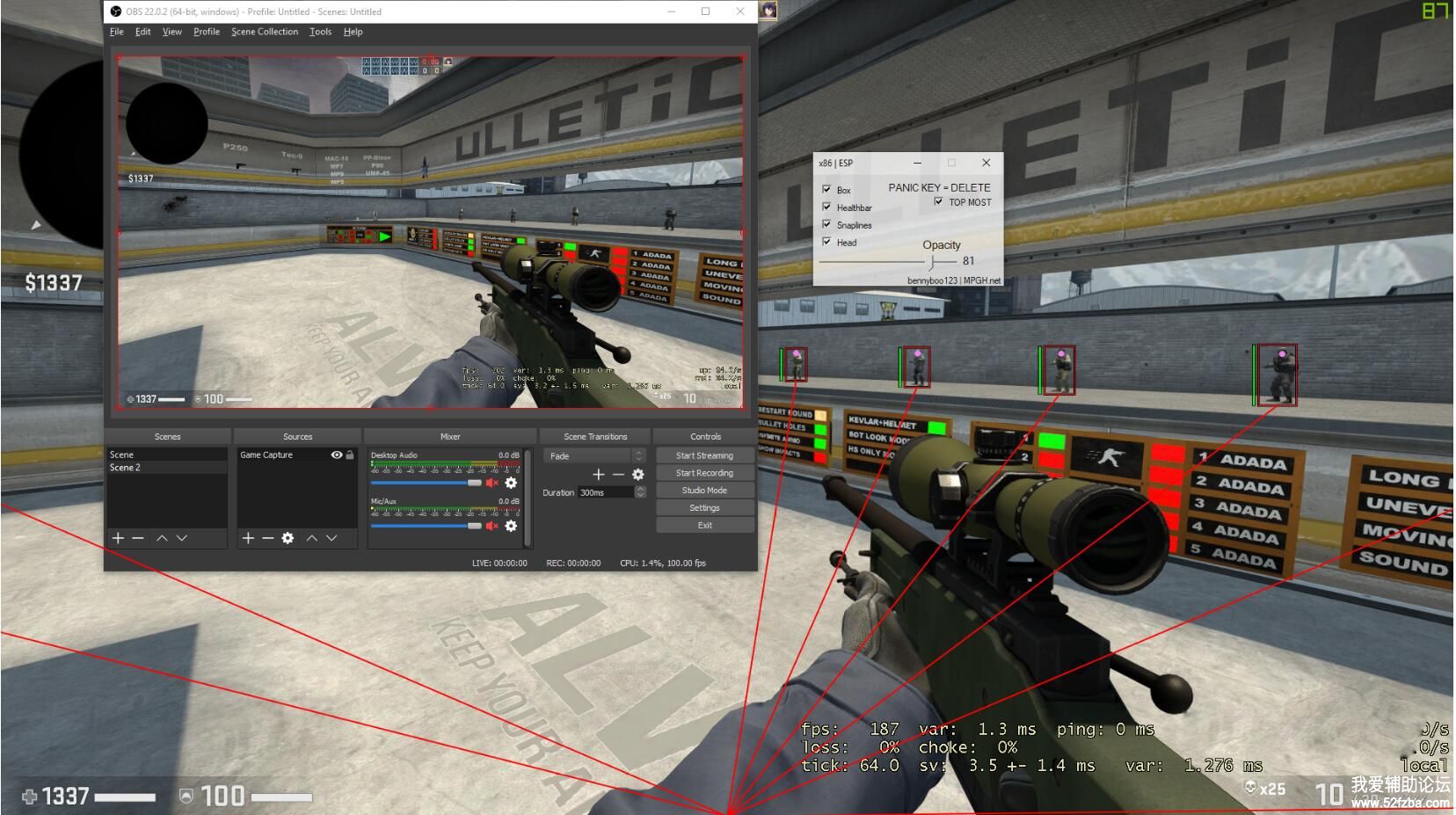Open OBS Settings button
The height and width of the screenshot is (815, 1456).
click(705, 507)
